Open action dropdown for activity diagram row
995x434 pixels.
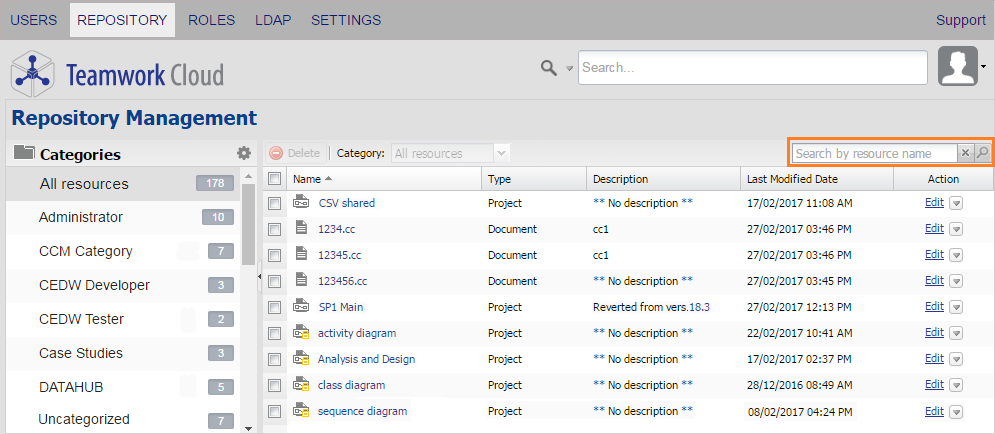pyautogui.click(x=956, y=333)
